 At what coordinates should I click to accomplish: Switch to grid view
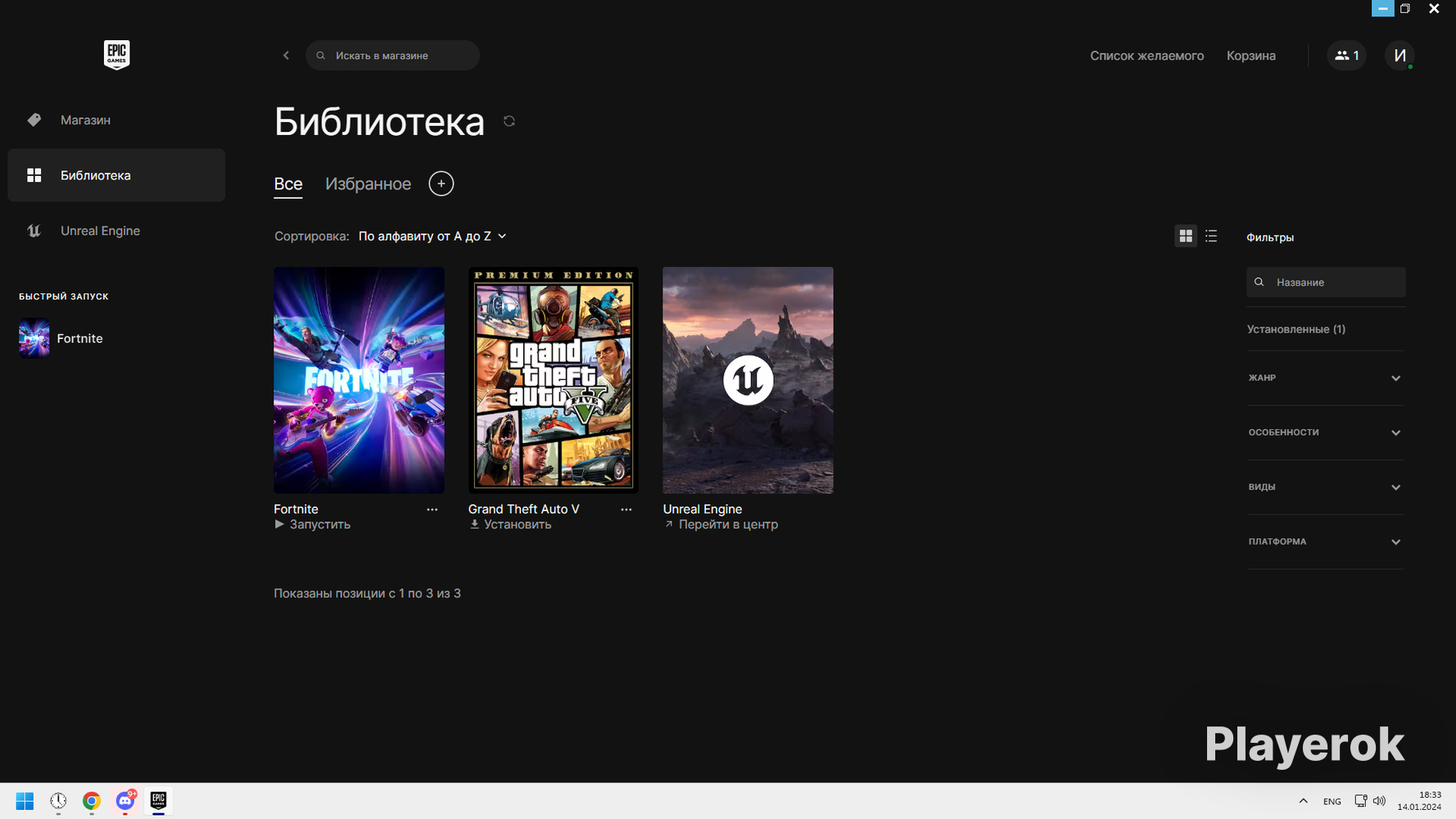click(x=1186, y=236)
